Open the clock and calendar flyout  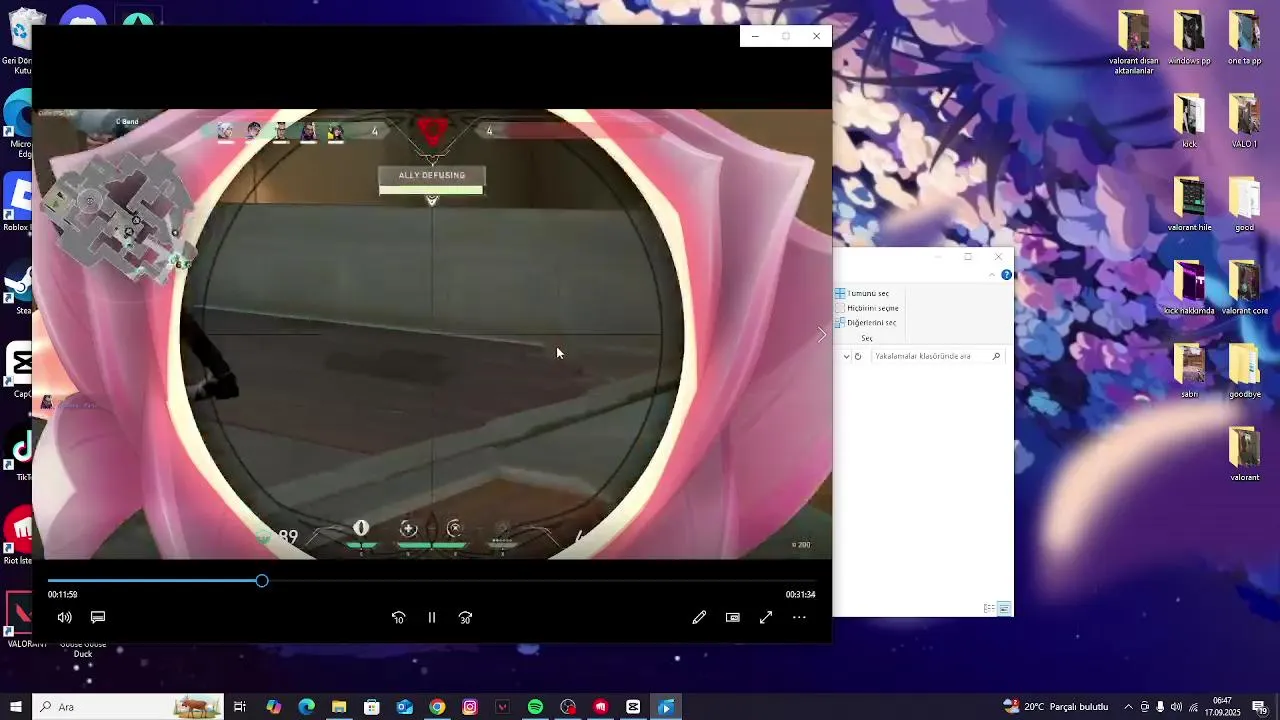click(1224, 707)
